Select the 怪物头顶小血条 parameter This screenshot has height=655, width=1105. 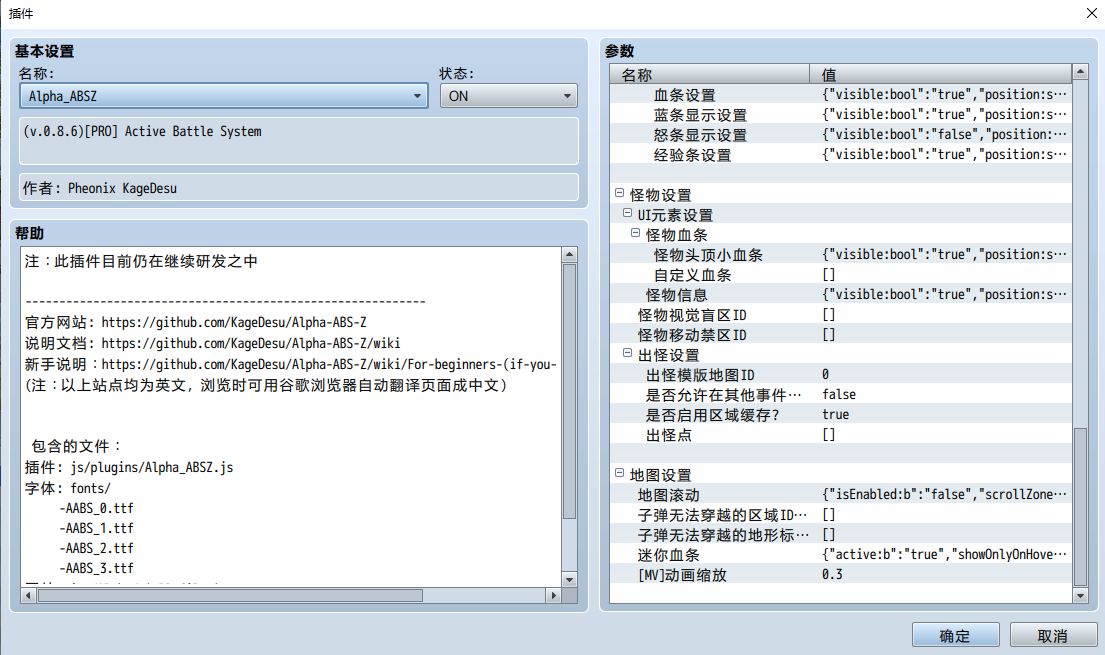pos(841,255)
